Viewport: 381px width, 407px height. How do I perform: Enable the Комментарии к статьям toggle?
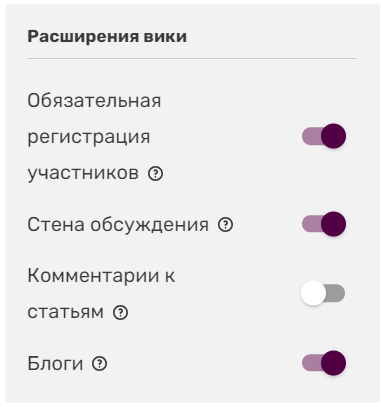[323, 293]
